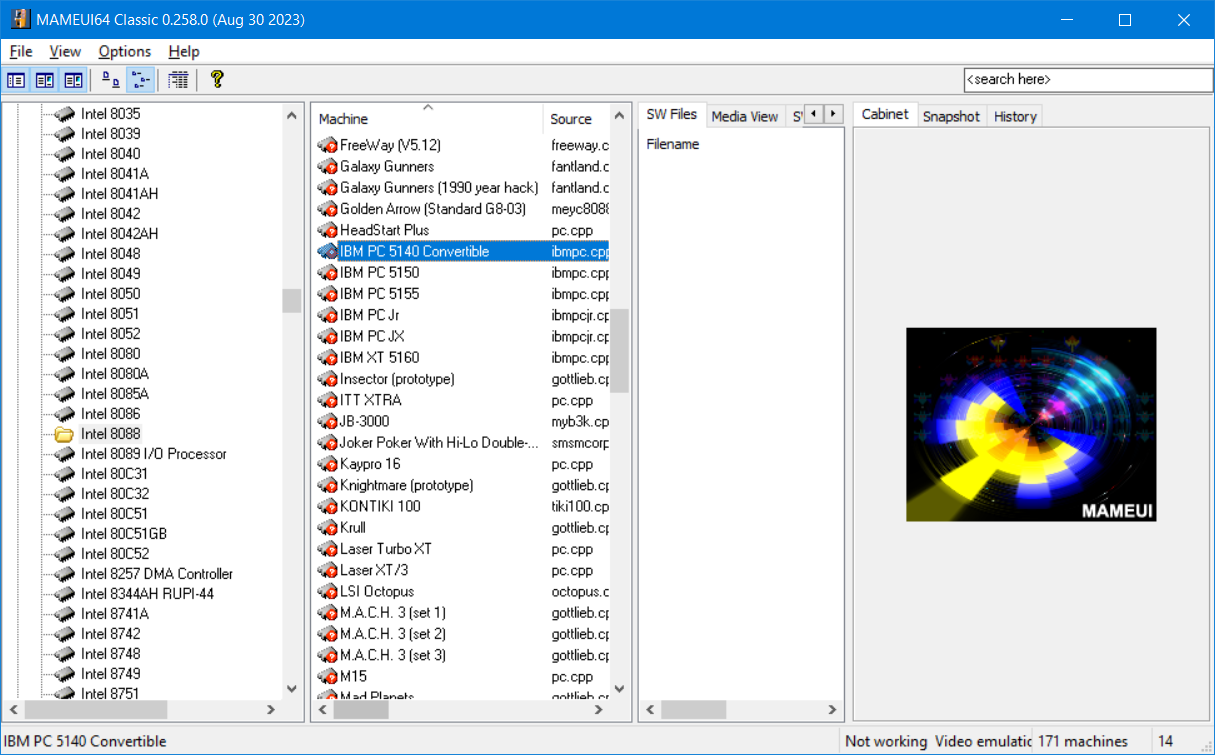Image resolution: width=1215 pixels, height=755 pixels.
Task: Open the View menu
Action: [65, 51]
